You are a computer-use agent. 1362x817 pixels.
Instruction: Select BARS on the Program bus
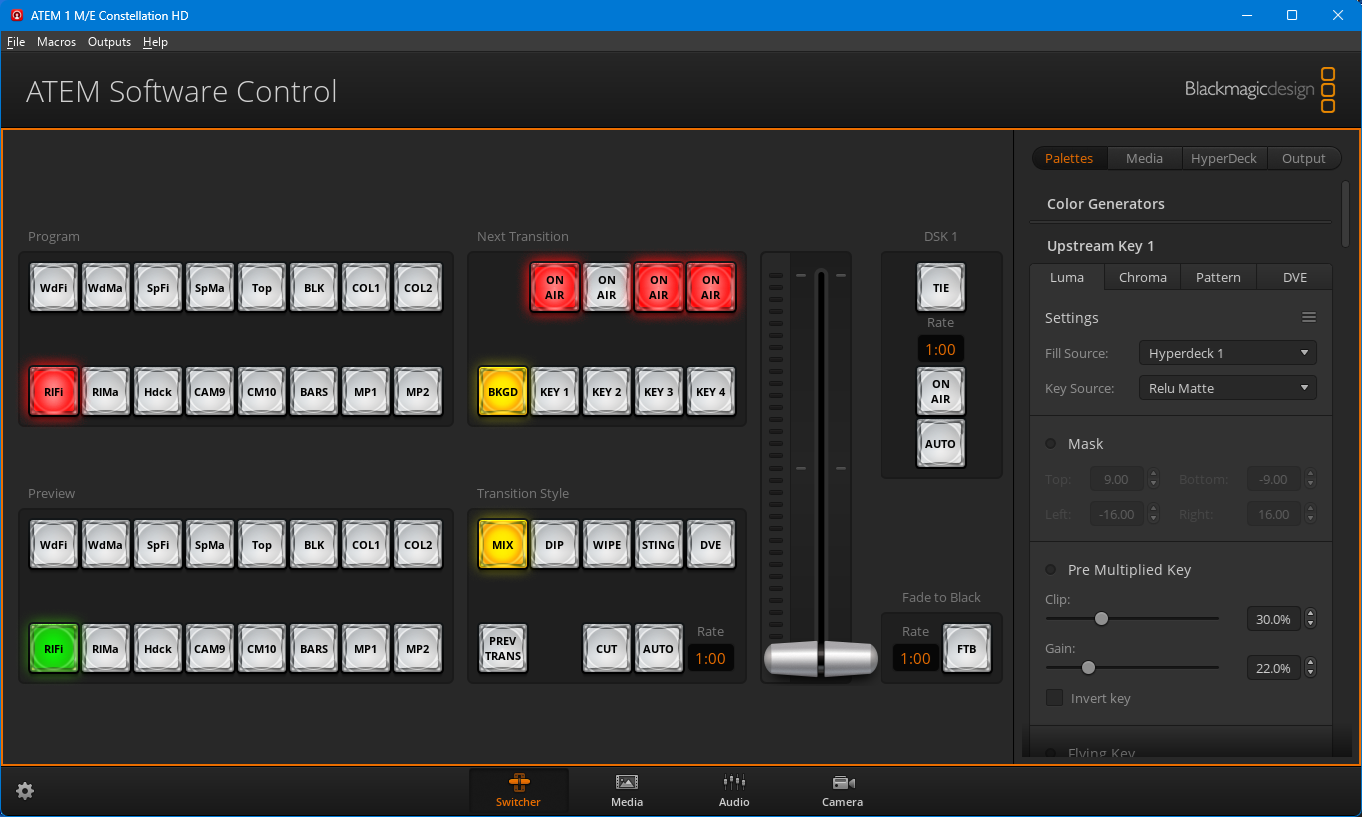pyautogui.click(x=314, y=392)
